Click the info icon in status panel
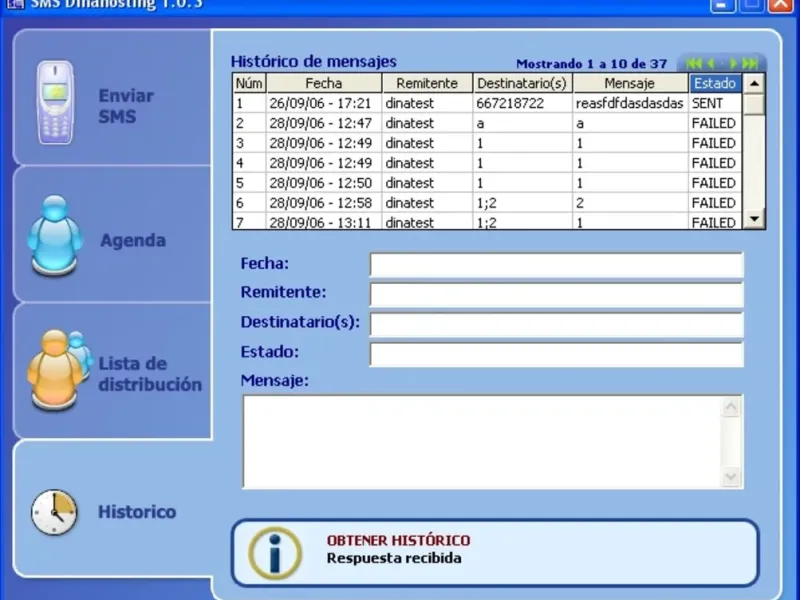This screenshot has height=600, width=800. [x=275, y=554]
